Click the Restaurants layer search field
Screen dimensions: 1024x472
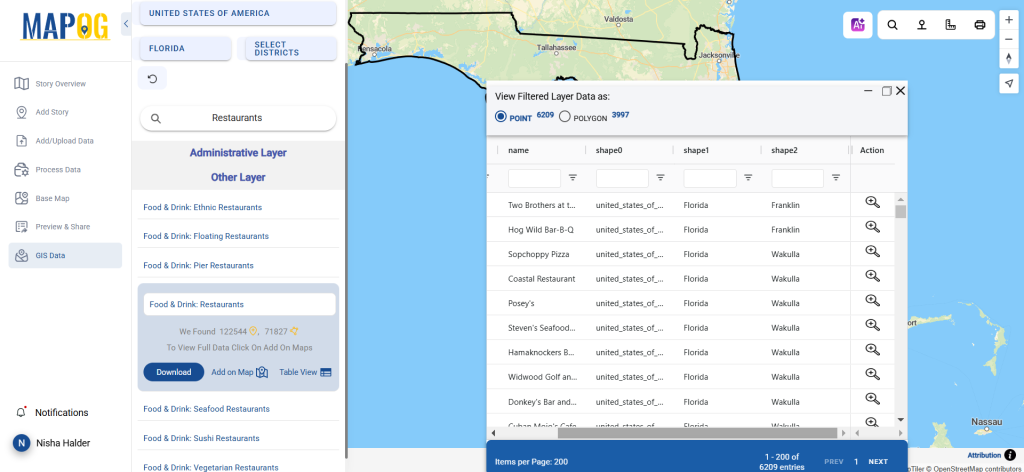click(238, 118)
